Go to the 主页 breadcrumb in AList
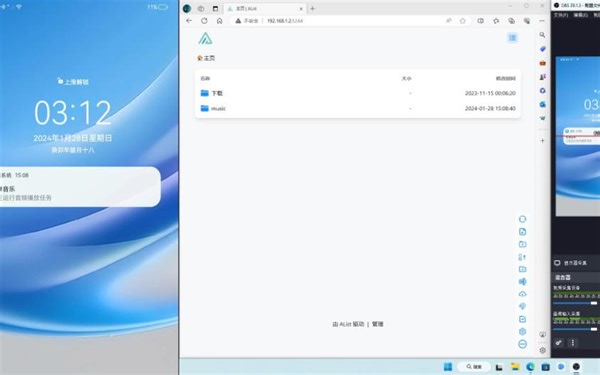This screenshot has width=600, height=375. pyautogui.click(x=206, y=58)
